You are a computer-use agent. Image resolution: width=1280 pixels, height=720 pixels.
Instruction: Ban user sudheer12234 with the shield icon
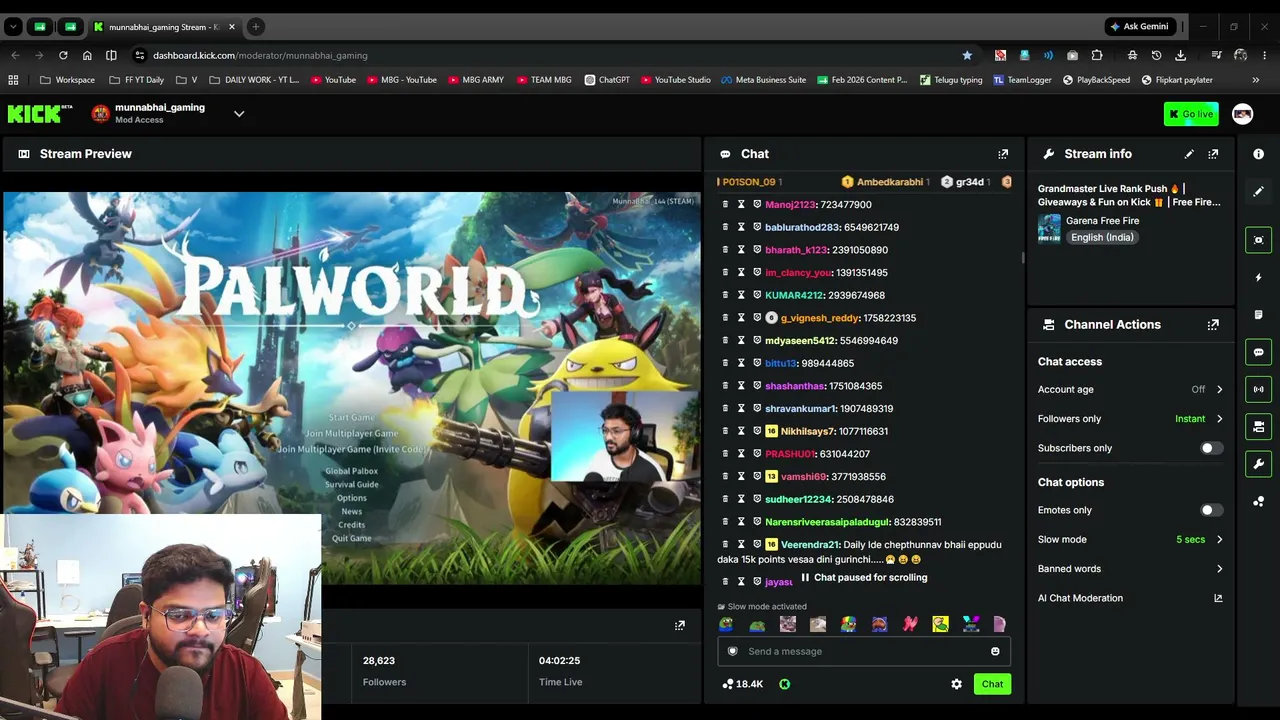pos(757,500)
